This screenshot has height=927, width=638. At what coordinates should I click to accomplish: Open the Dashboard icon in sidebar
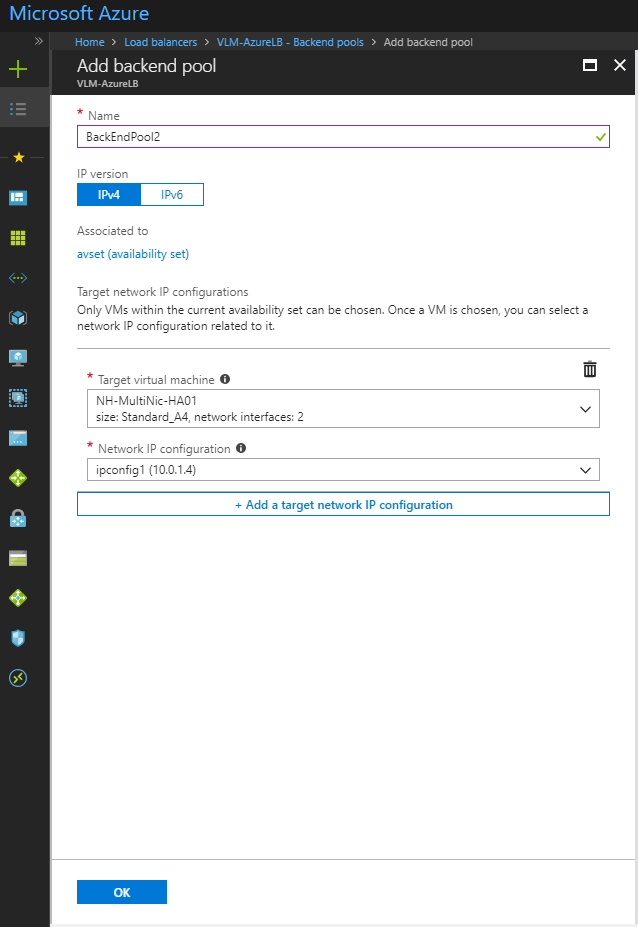click(x=18, y=197)
